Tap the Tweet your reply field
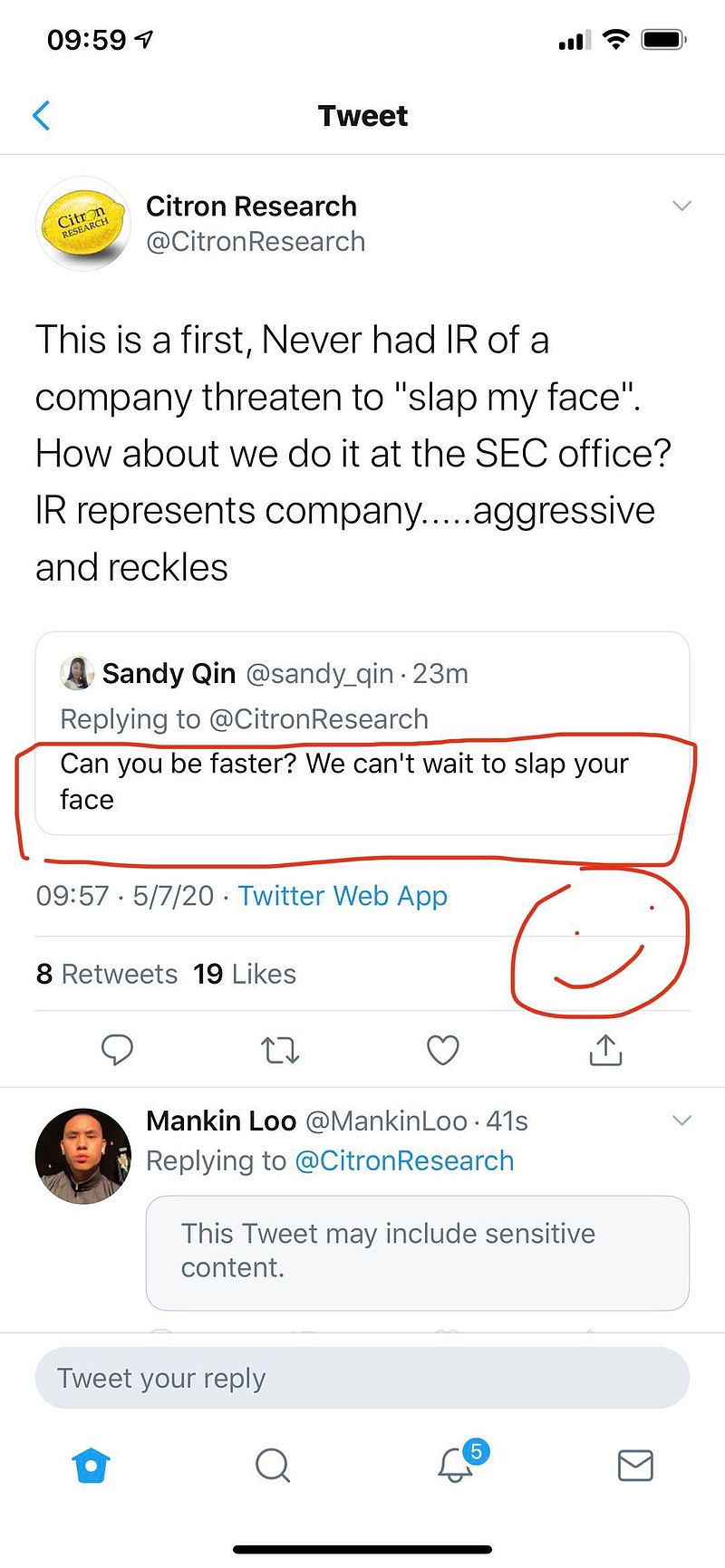This screenshot has width=725, height=1568. [362, 1378]
